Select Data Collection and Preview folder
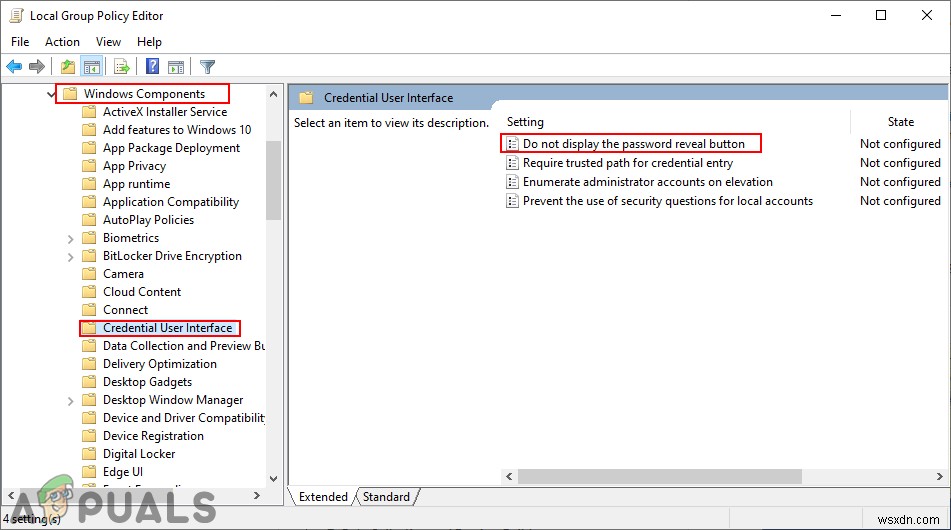This screenshot has height=530, width=951. click(184, 346)
